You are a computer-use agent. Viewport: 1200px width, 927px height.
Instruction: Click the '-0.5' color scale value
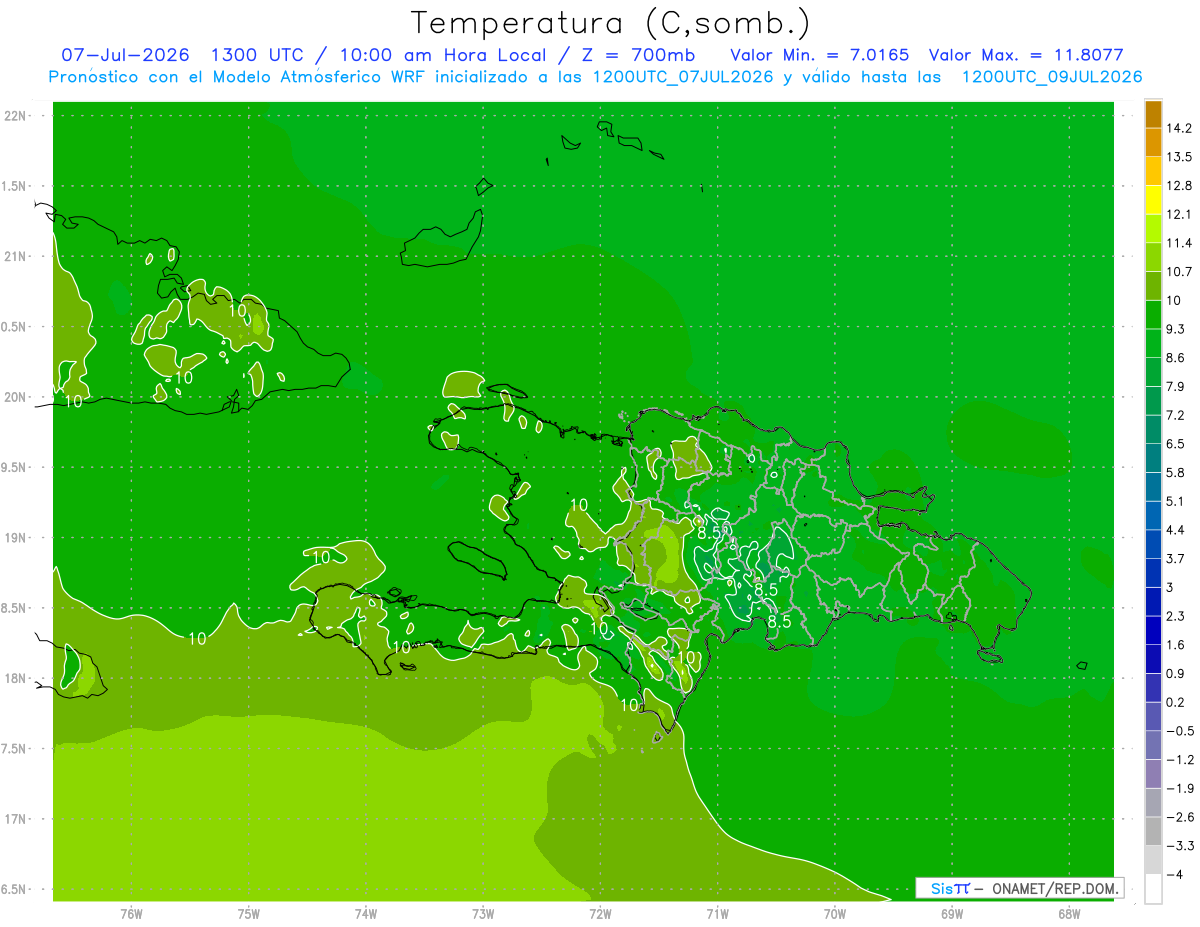[x=1180, y=731]
